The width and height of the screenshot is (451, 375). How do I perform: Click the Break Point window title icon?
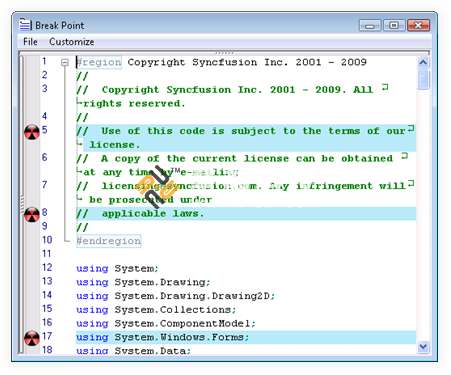(x=25, y=25)
